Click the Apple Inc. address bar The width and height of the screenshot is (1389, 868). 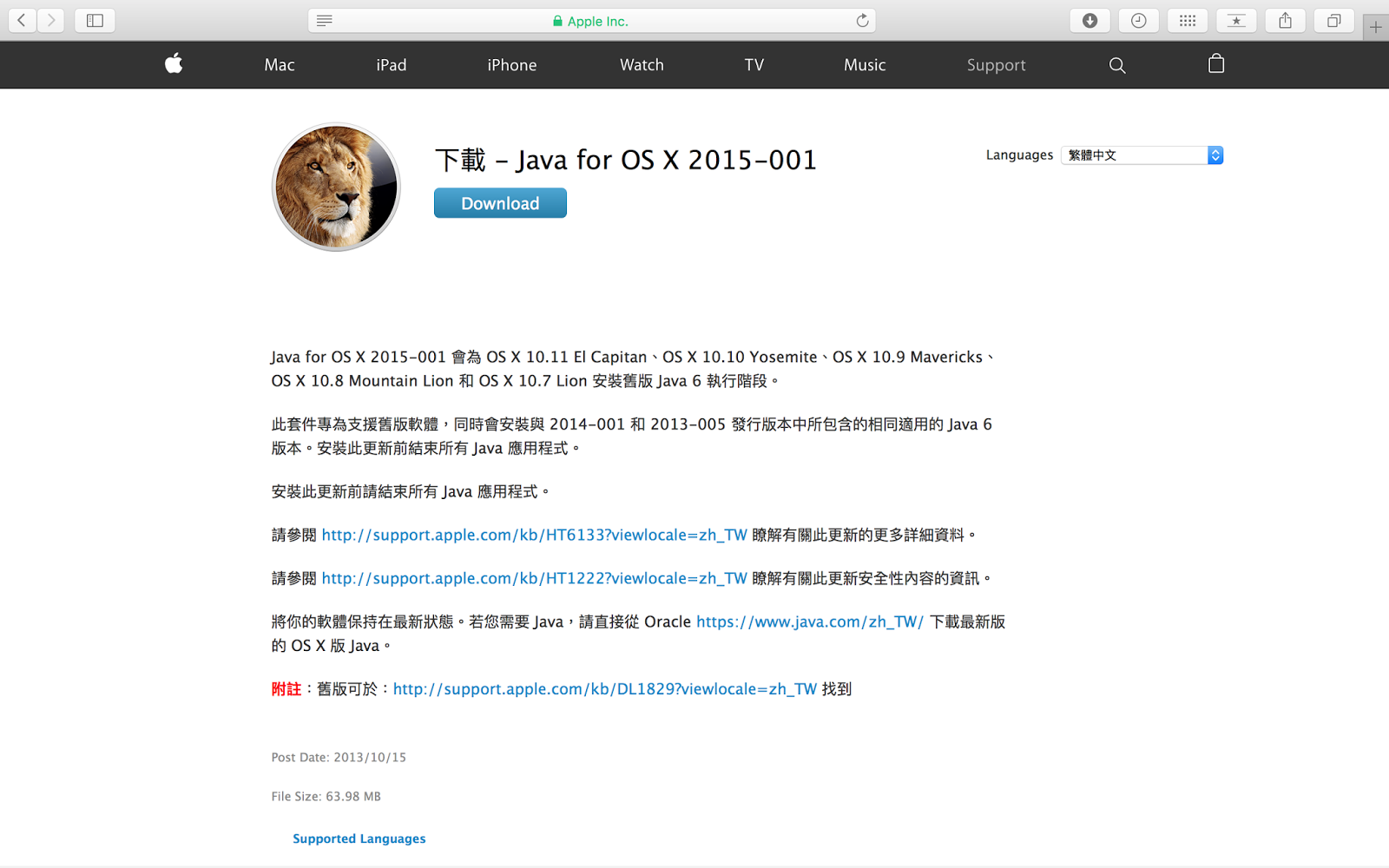point(592,21)
